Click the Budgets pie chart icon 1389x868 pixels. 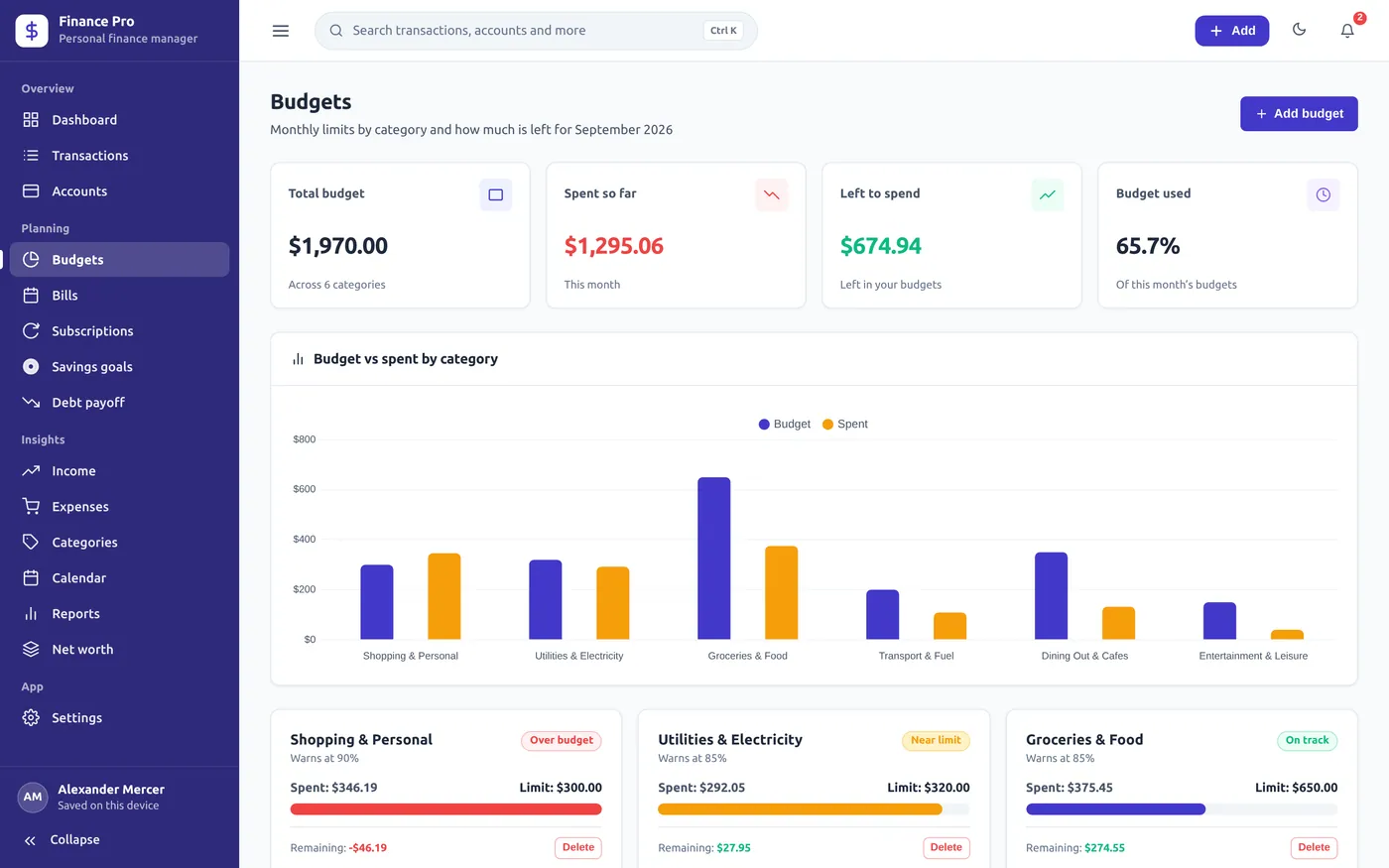click(31, 260)
